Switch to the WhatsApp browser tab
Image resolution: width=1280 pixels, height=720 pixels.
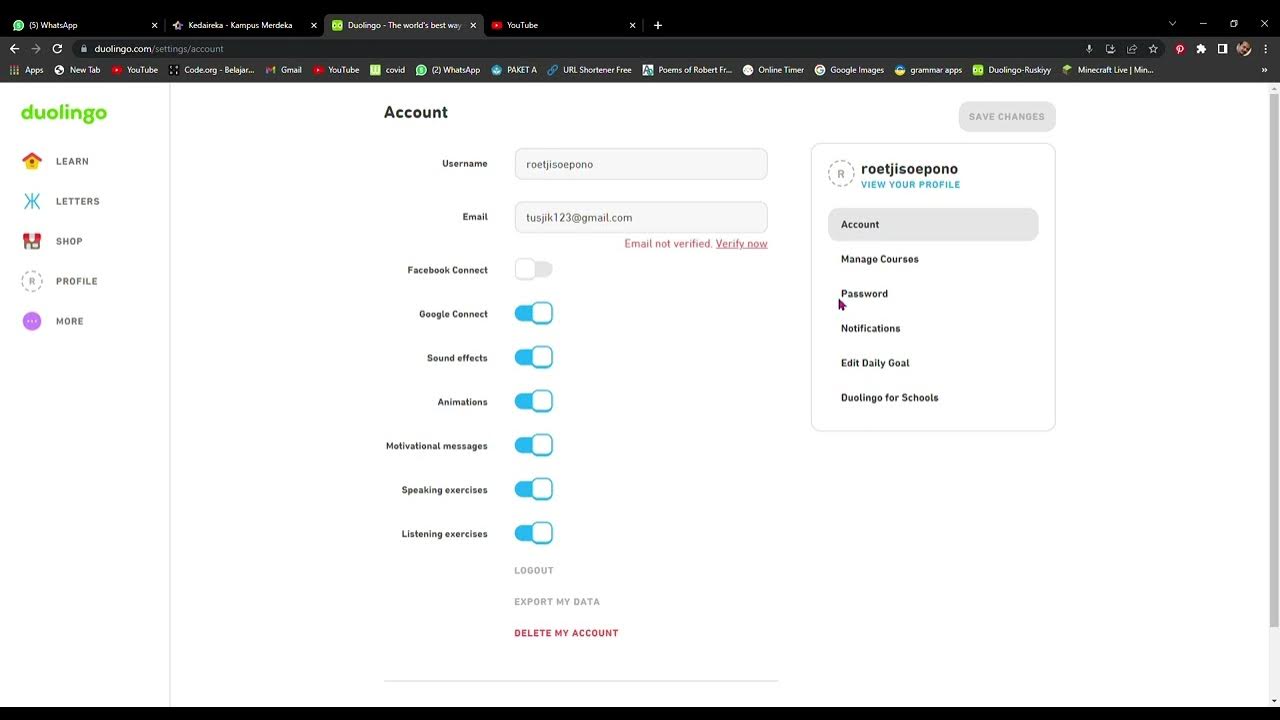pos(84,25)
